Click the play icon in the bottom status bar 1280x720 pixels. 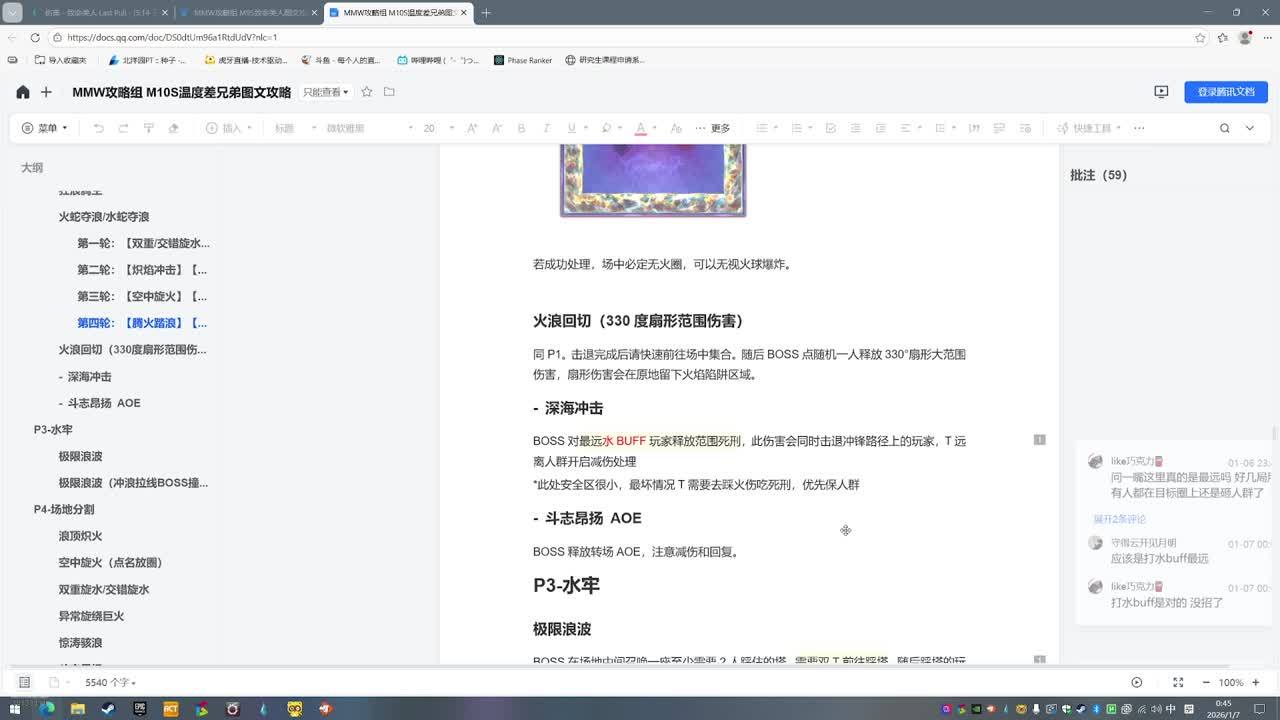pyautogui.click(x=1136, y=682)
